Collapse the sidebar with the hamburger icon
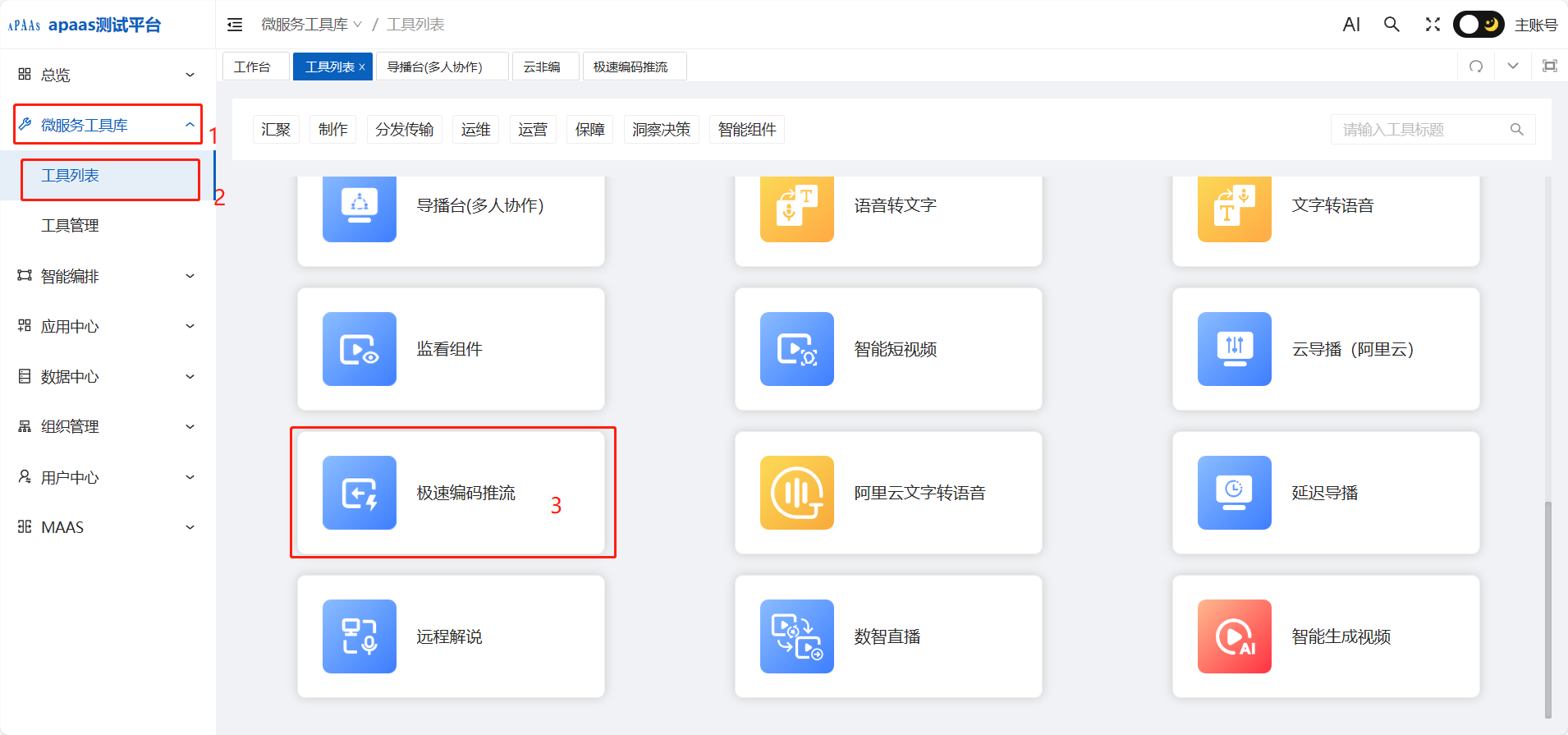The image size is (1568, 735). coord(235,25)
